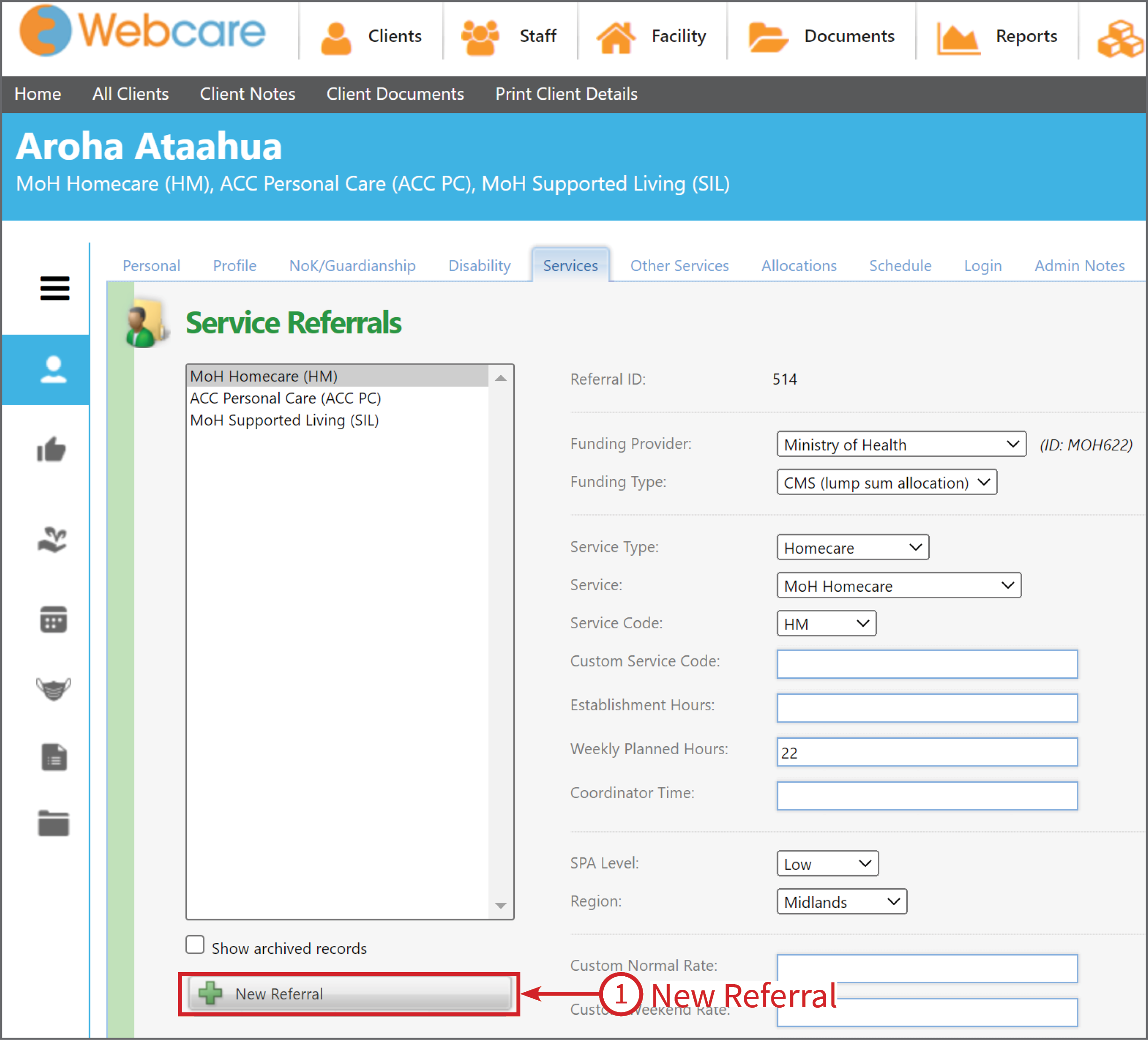Image resolution: width=1148 pixels, height=1040 pixels.
Task: Click the referral list scroll up arrow
Action: (x=501, y=378)
